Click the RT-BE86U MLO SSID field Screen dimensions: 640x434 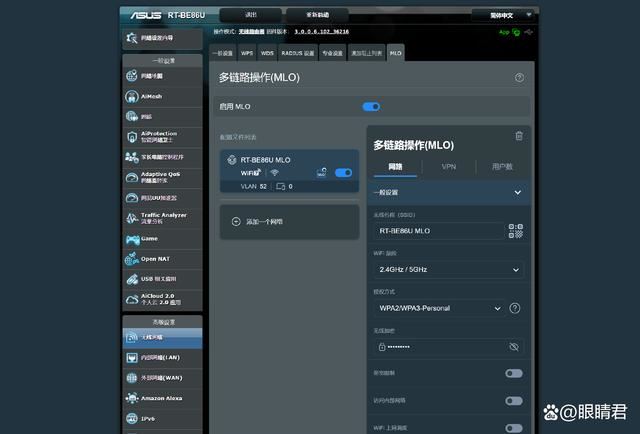[x=438, y=231]
